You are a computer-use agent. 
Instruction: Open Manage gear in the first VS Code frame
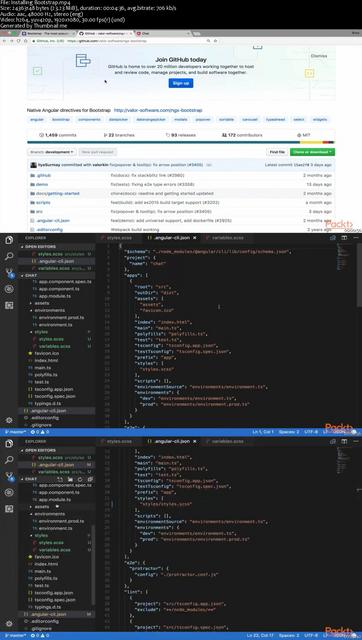point(9,420)
